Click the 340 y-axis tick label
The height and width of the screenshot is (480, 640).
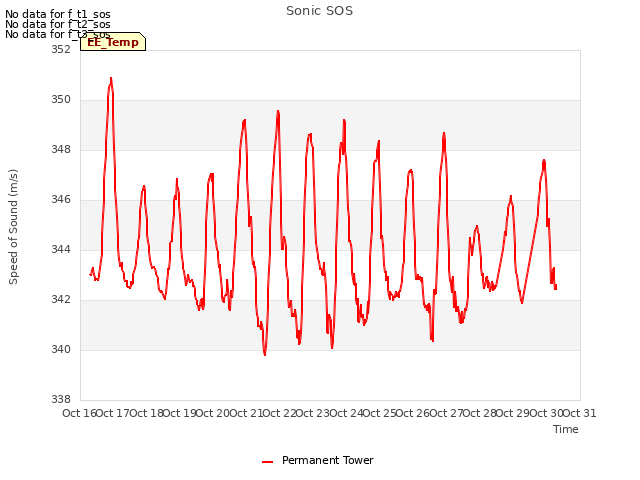[x=60, y=349]
